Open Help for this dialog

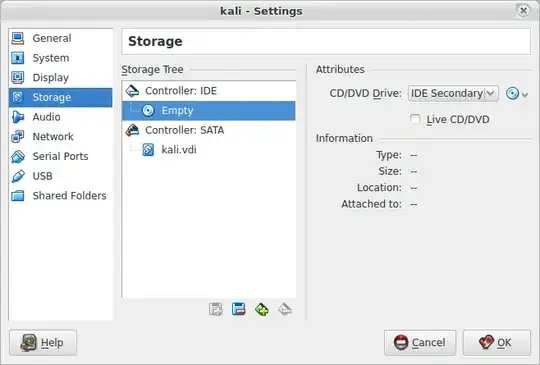(x=43, y=343)
